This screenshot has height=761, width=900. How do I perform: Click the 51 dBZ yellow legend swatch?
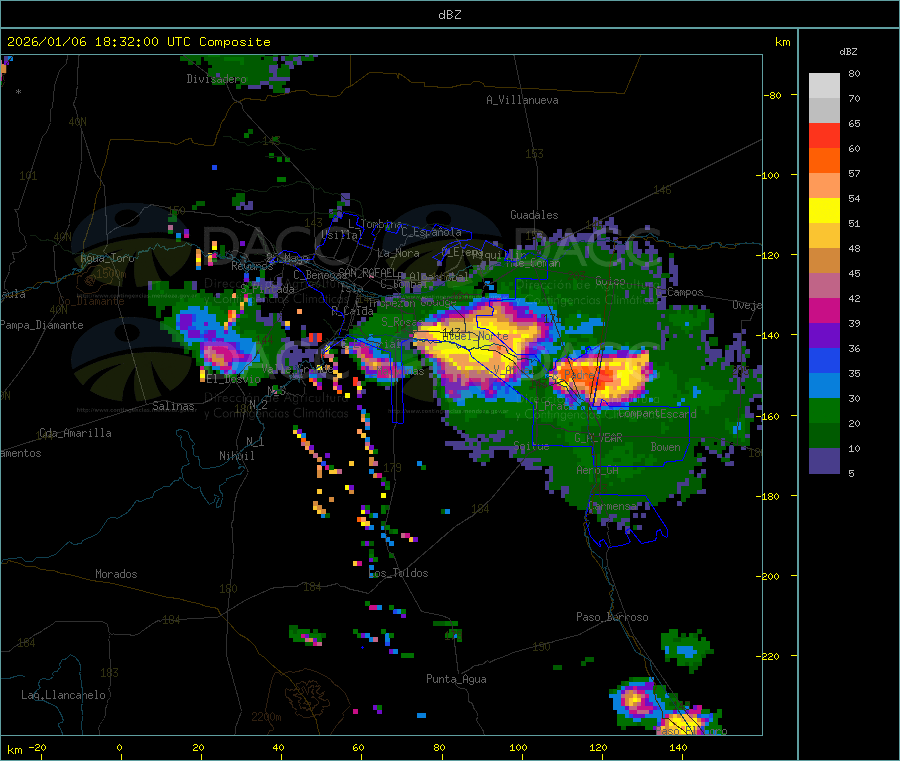pyautogui.click(x=824, y=211)
